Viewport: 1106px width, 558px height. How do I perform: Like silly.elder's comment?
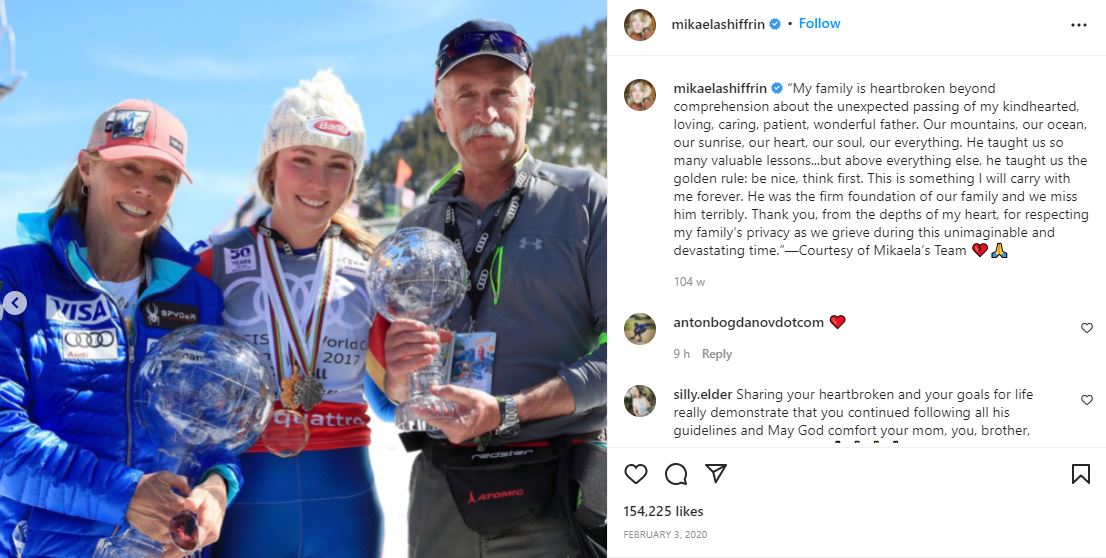tap(1087, 400)
